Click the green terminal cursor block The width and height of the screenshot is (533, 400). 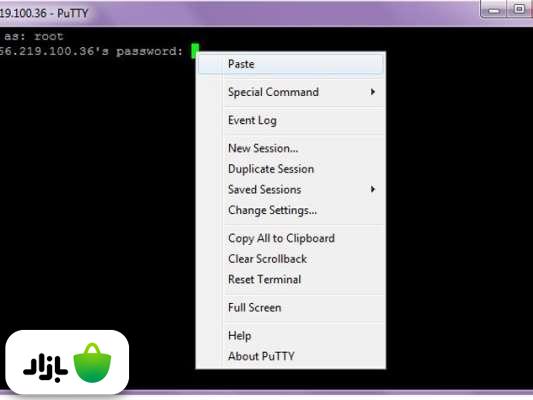click(195, 51)
